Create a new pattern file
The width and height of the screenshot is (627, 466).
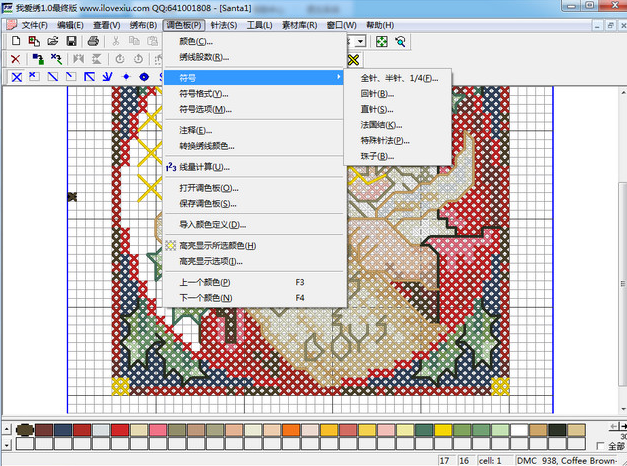[16, 41]
